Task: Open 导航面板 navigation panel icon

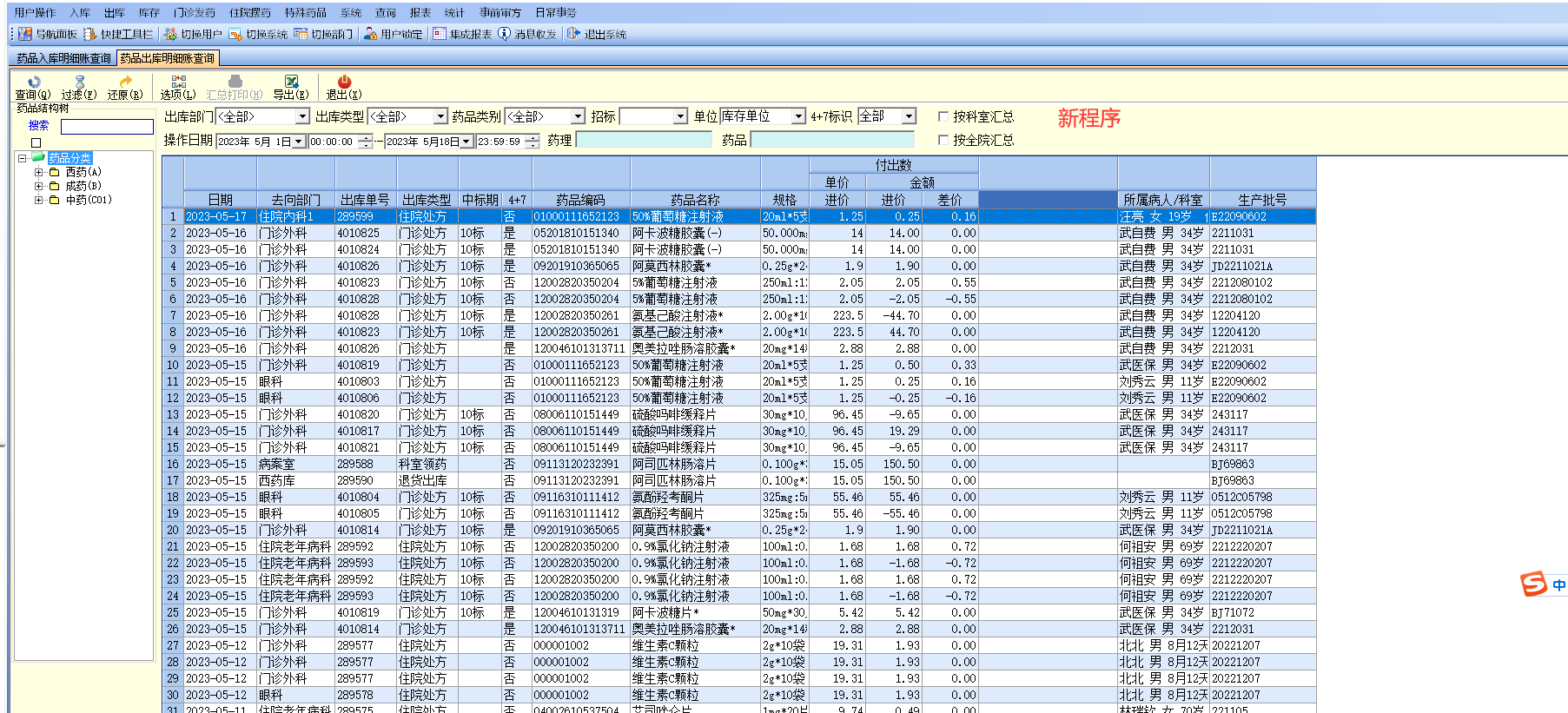Action: click(25, 34)
